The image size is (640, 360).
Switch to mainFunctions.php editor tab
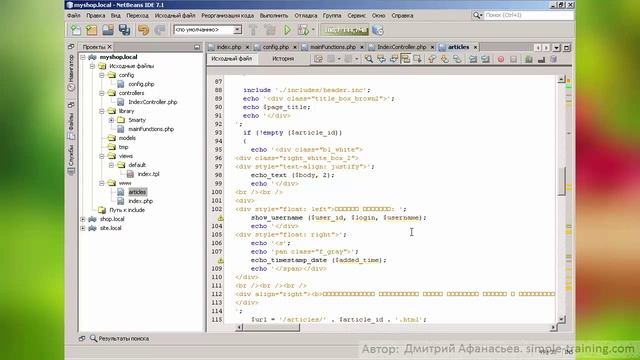click(x=333, y=47)
